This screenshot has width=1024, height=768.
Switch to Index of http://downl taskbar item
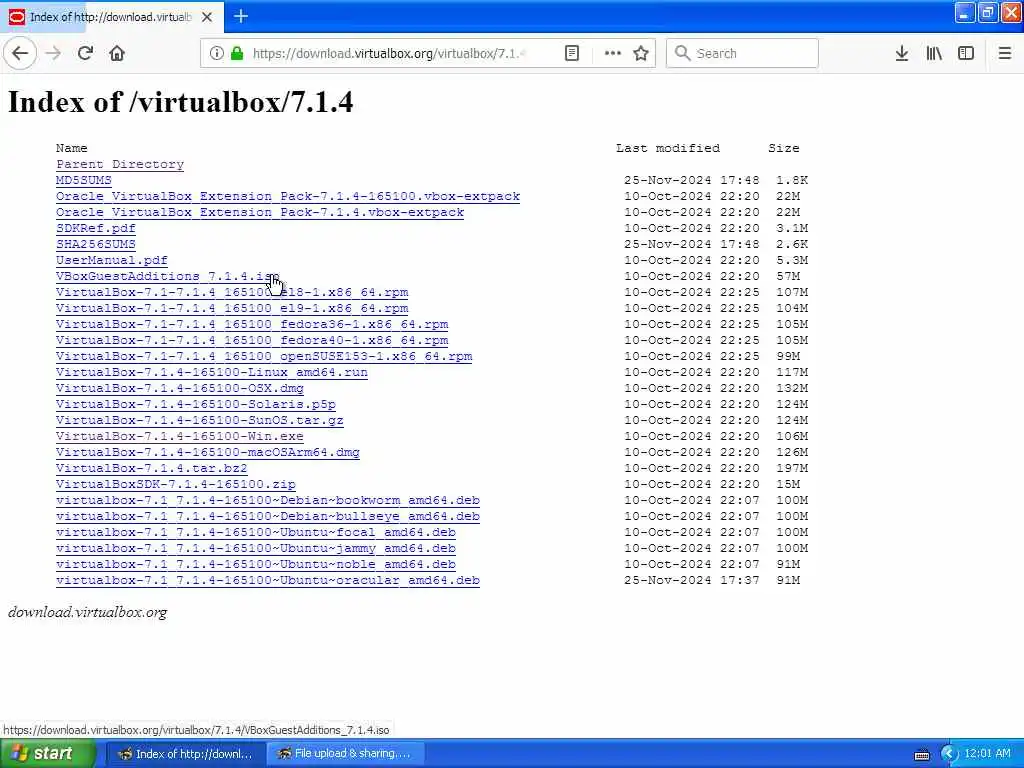[x=184, y=754]
